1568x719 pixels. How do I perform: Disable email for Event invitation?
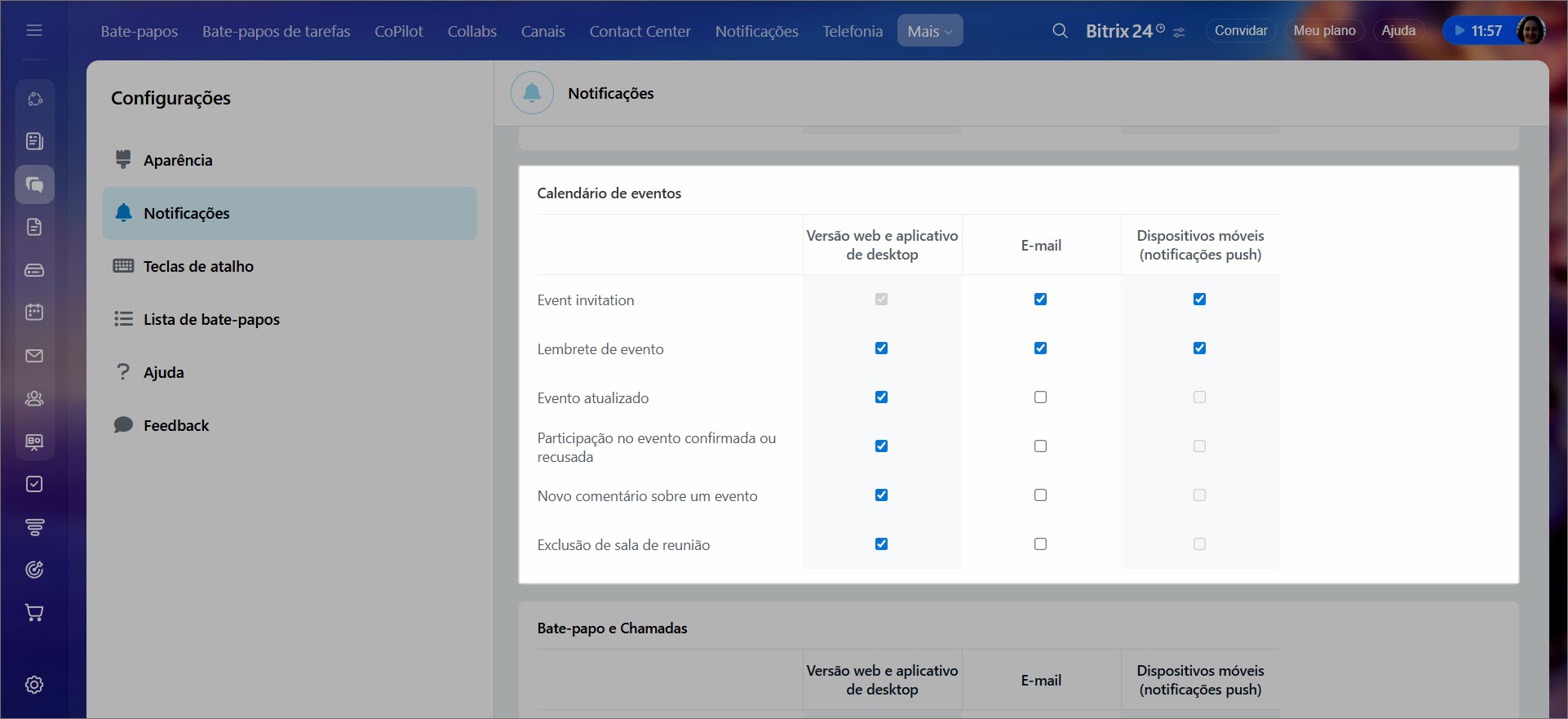1040,300
